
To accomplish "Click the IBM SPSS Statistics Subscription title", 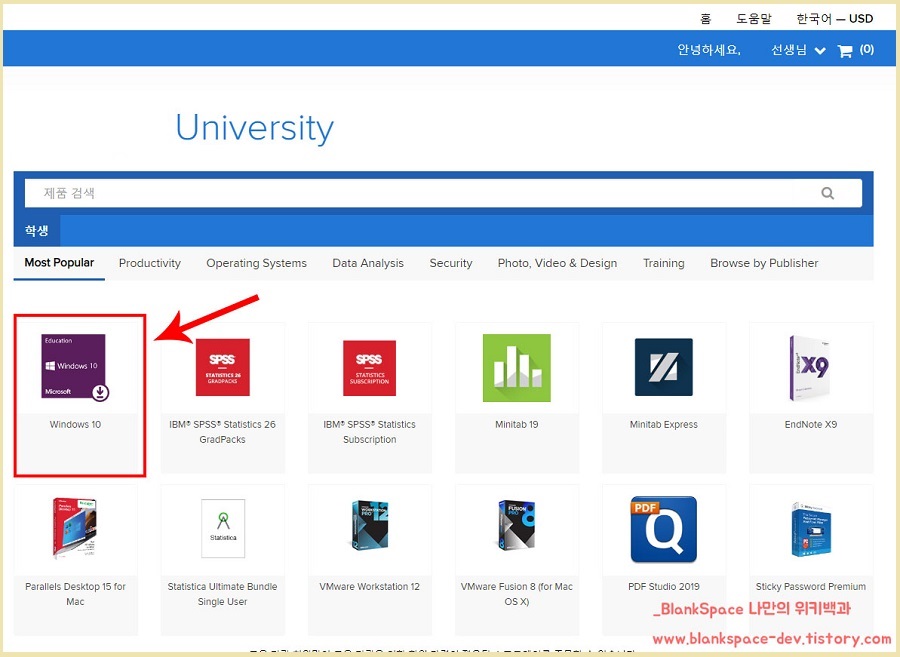I will [370, 432].
